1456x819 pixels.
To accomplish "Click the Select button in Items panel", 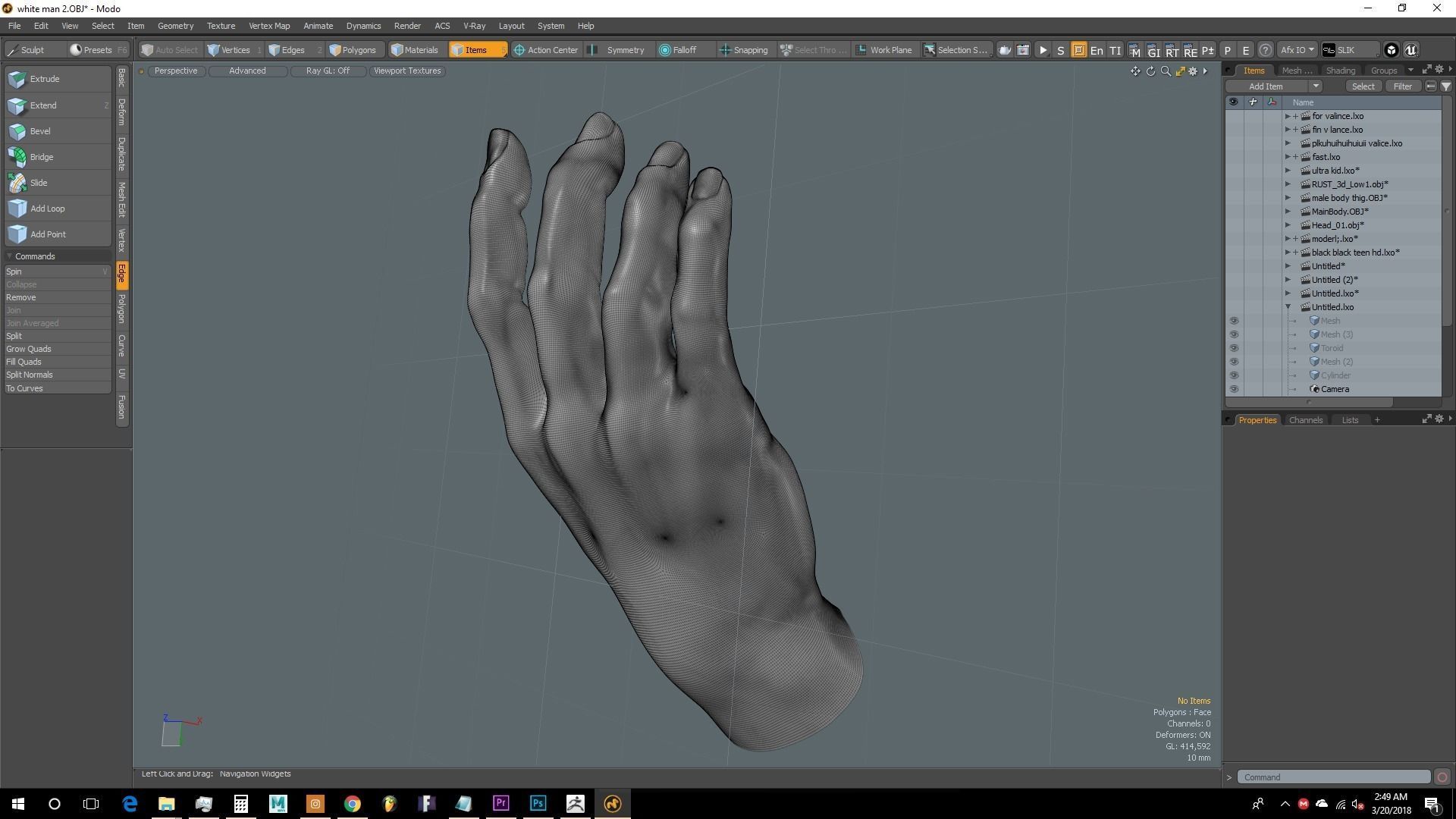I will coord(1363,86).
